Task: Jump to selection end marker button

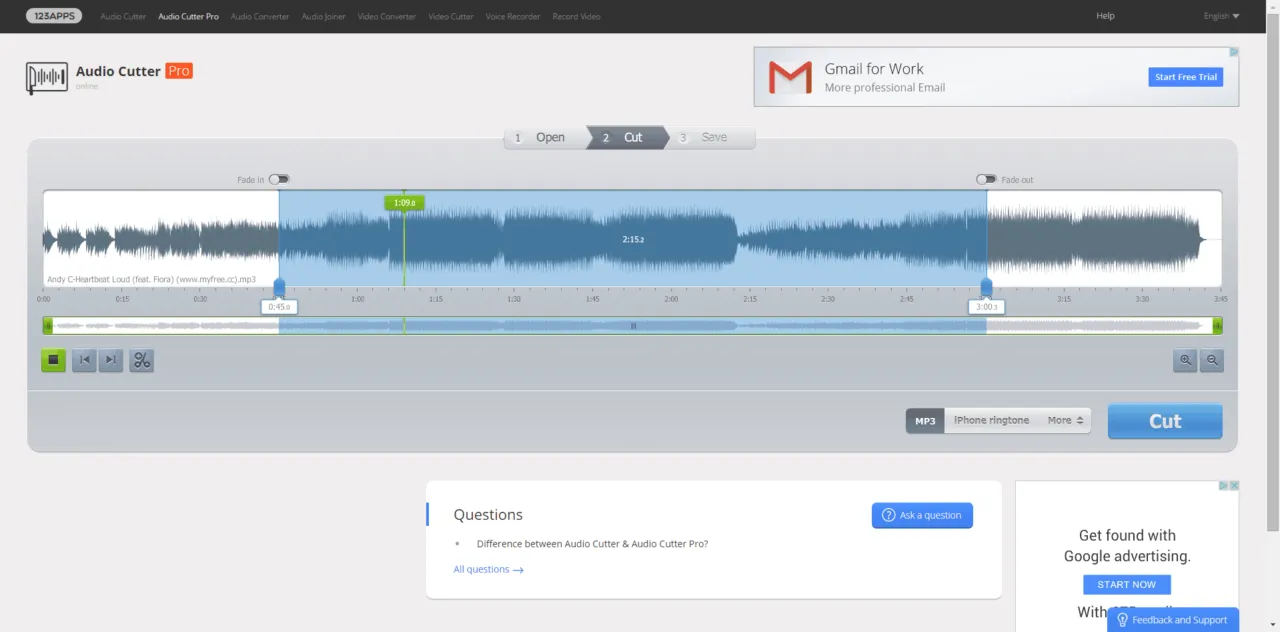Action: (111, 360)
